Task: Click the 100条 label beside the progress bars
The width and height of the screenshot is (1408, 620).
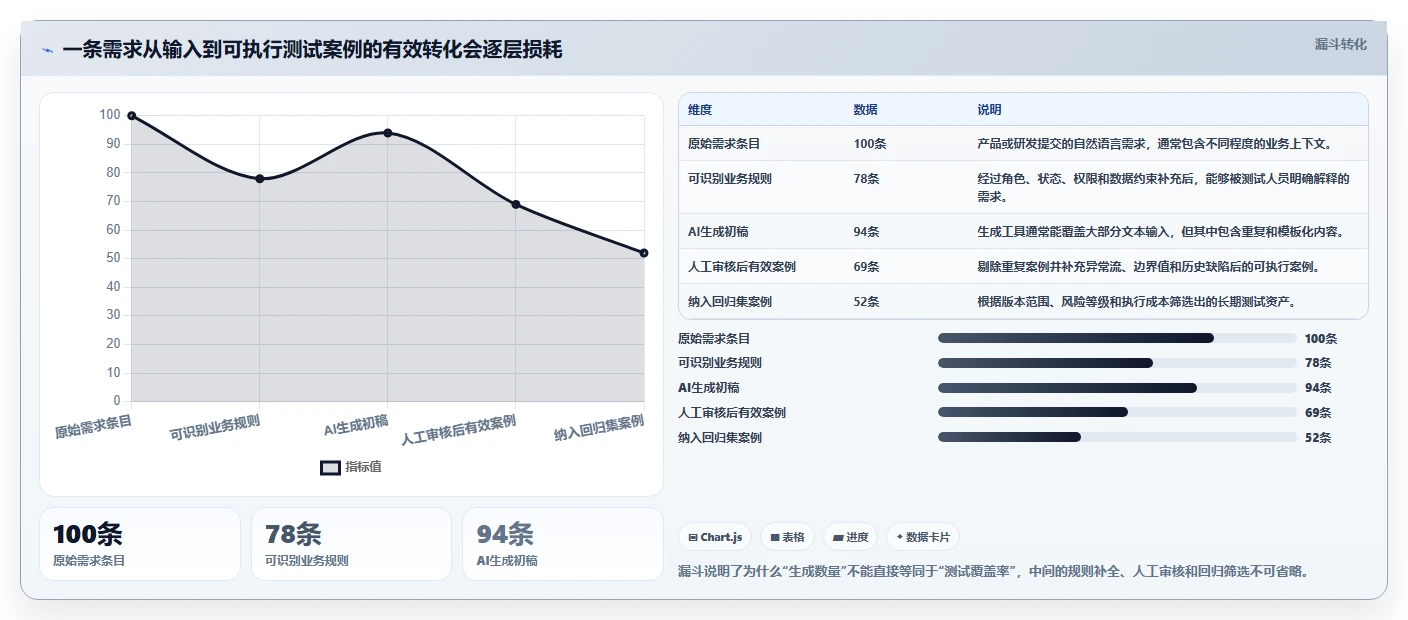Action: 1321,339
